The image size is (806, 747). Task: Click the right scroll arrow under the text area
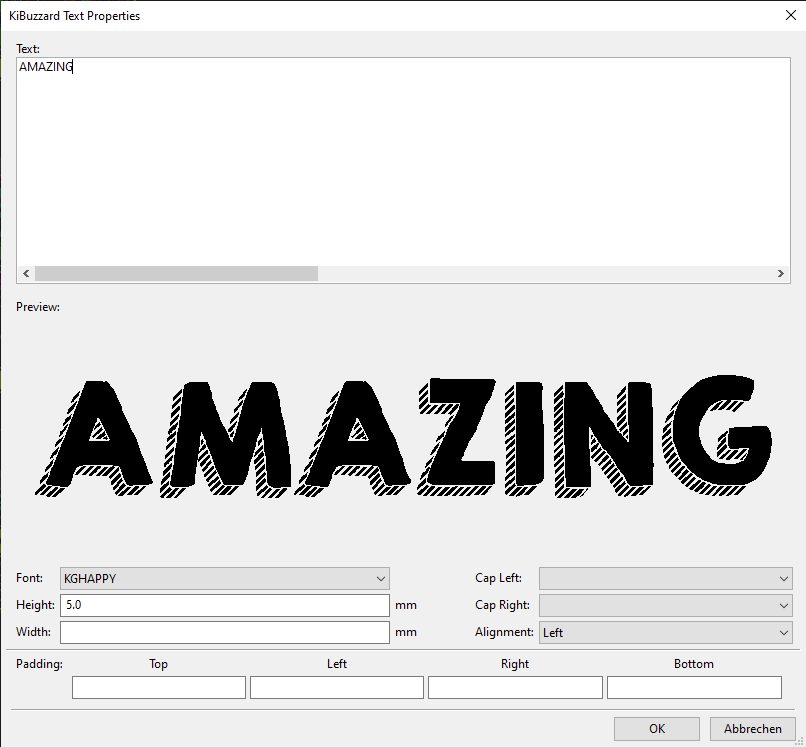[782, 273]
